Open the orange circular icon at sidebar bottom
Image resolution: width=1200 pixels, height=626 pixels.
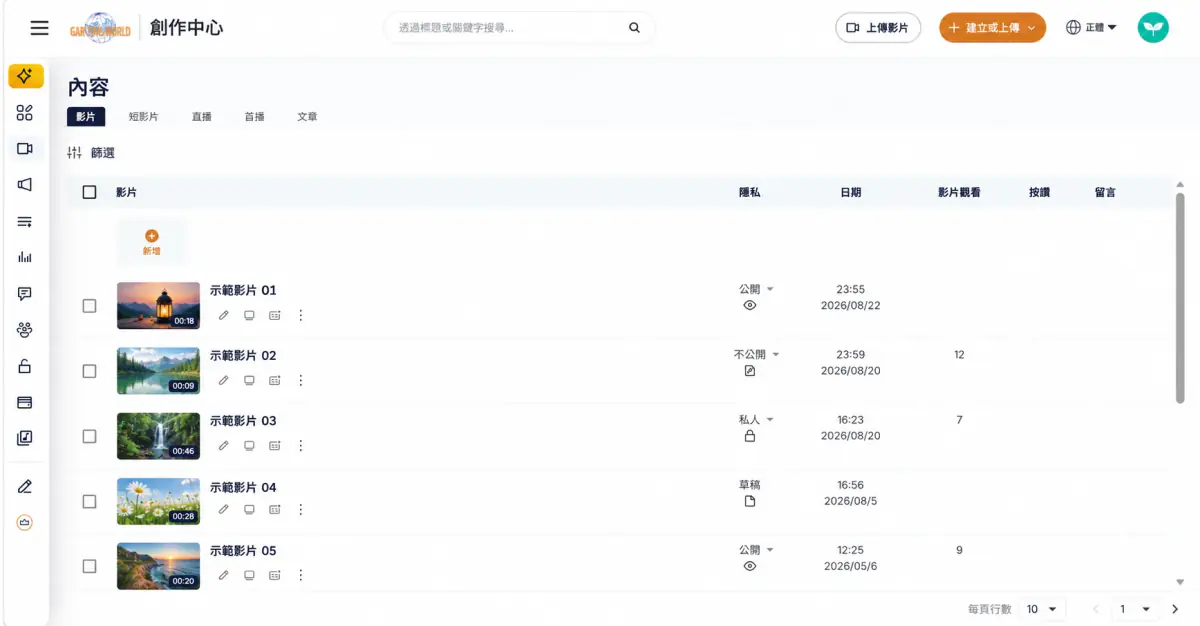point(25,522)
